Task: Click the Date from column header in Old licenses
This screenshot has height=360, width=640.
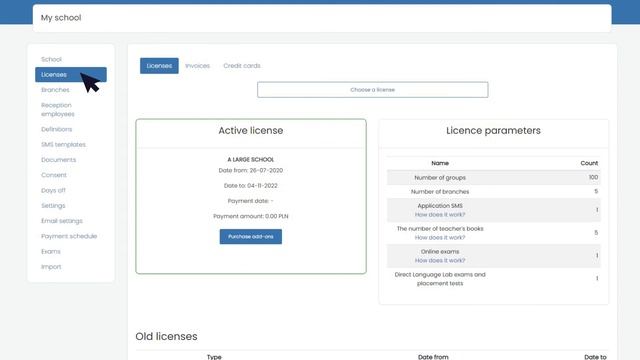Action: pyautogui.click(x=433, y=357)
